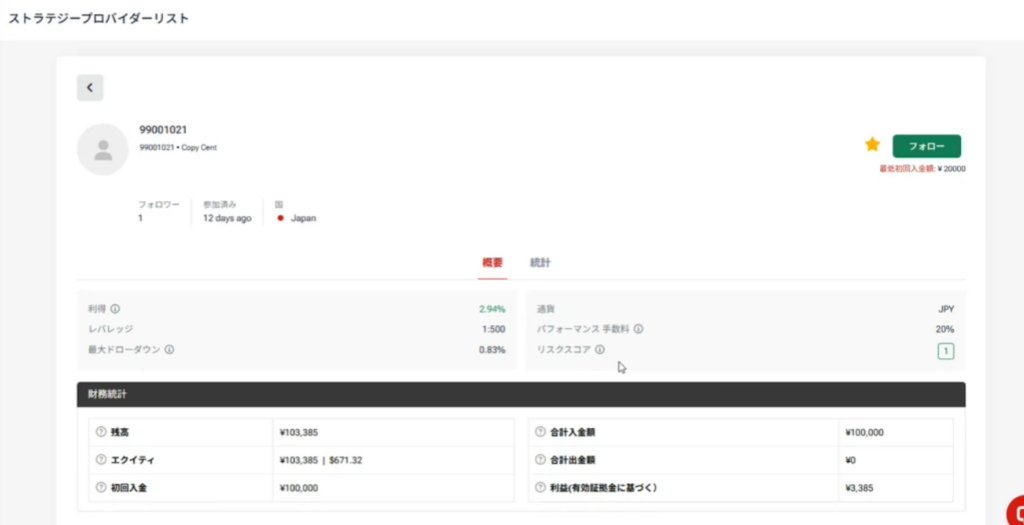Click the help icon for 残高
This screenshot has width=1024, height=525.
(x=101, y=432)
